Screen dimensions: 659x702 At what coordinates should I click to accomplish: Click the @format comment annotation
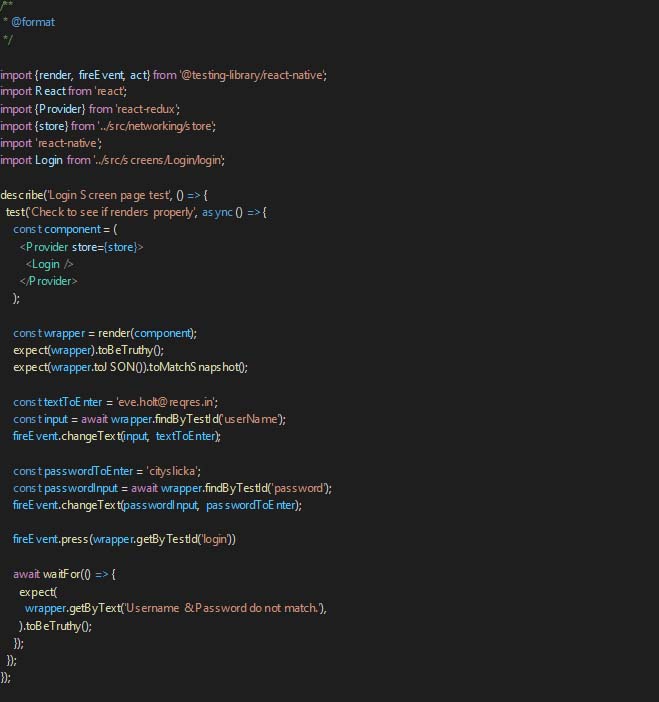(32, 22)
